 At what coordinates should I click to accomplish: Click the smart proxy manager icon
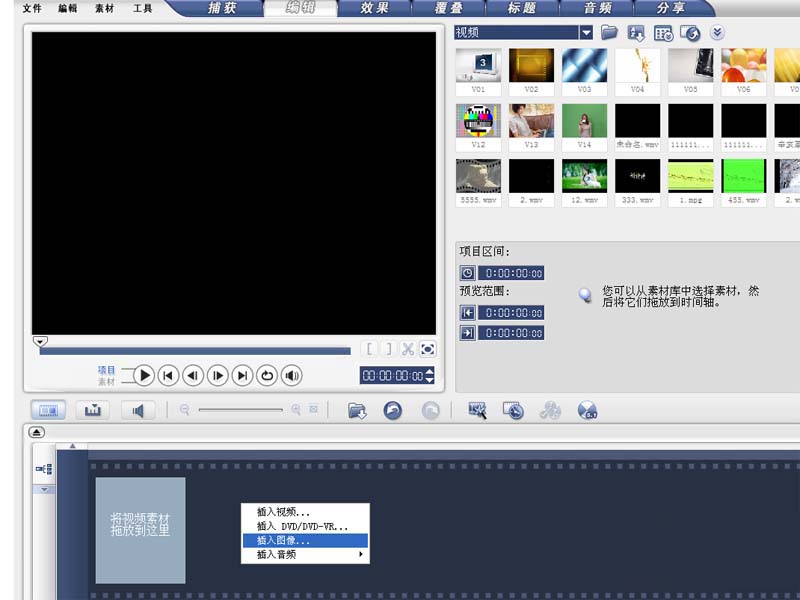478,410
